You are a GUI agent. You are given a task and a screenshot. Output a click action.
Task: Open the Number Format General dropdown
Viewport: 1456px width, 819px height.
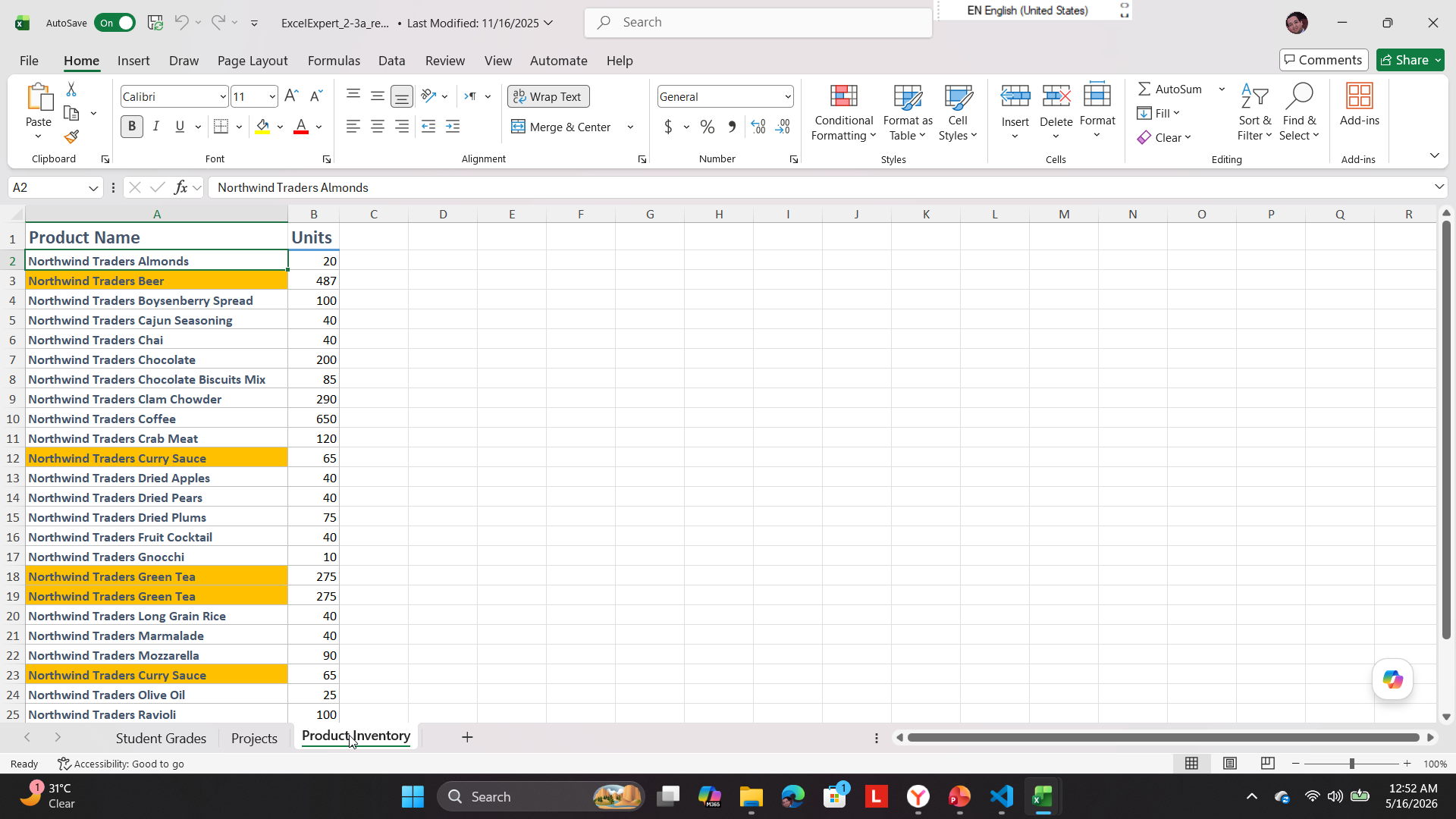pyautogui.click(x=787, y=96)
